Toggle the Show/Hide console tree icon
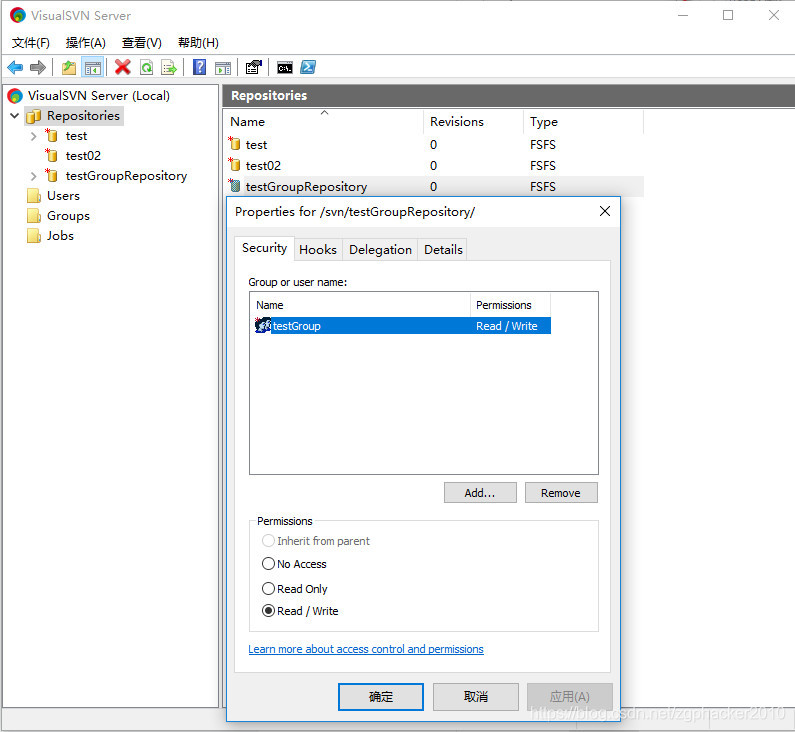 click(x=92, y=67)
